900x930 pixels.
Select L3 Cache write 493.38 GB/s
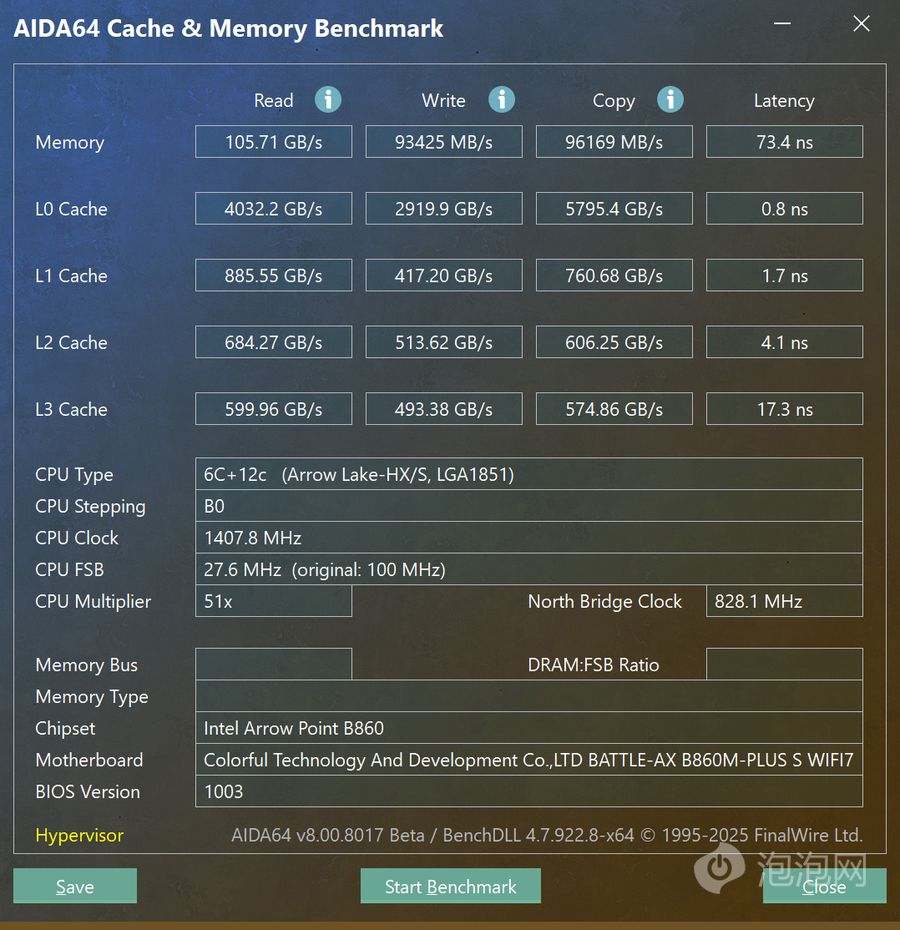click(444, 409)
